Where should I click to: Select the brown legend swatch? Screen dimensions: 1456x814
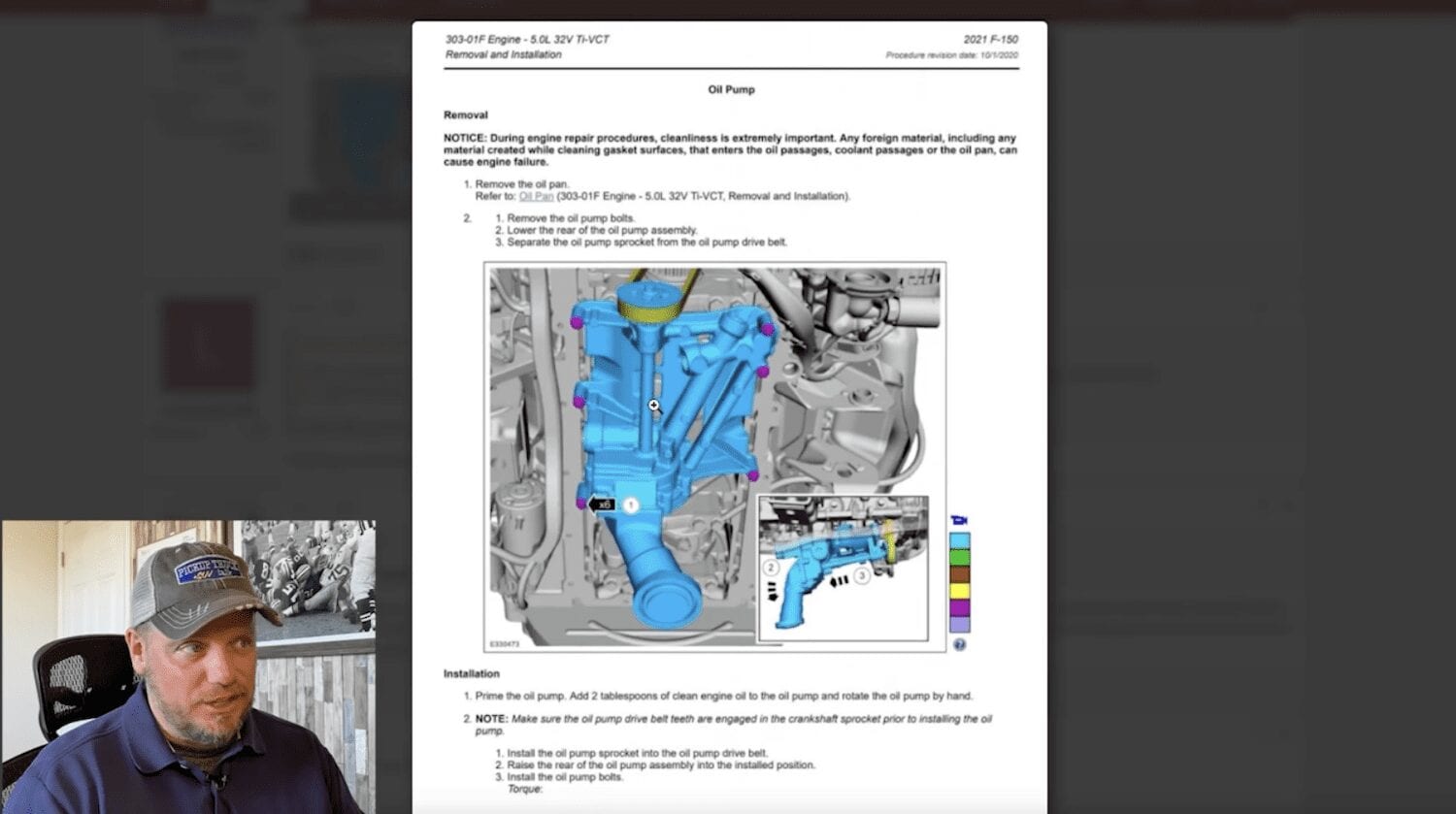[x=959, y=574]
